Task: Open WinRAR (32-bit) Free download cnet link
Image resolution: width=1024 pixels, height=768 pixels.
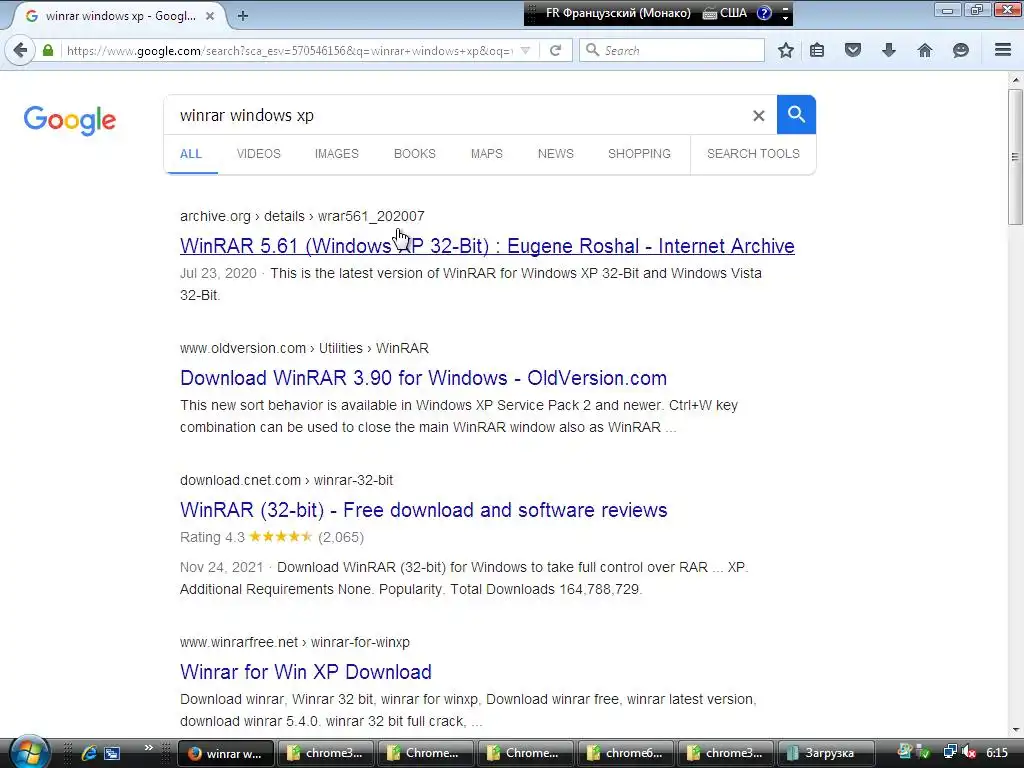Action: point(423,510)
